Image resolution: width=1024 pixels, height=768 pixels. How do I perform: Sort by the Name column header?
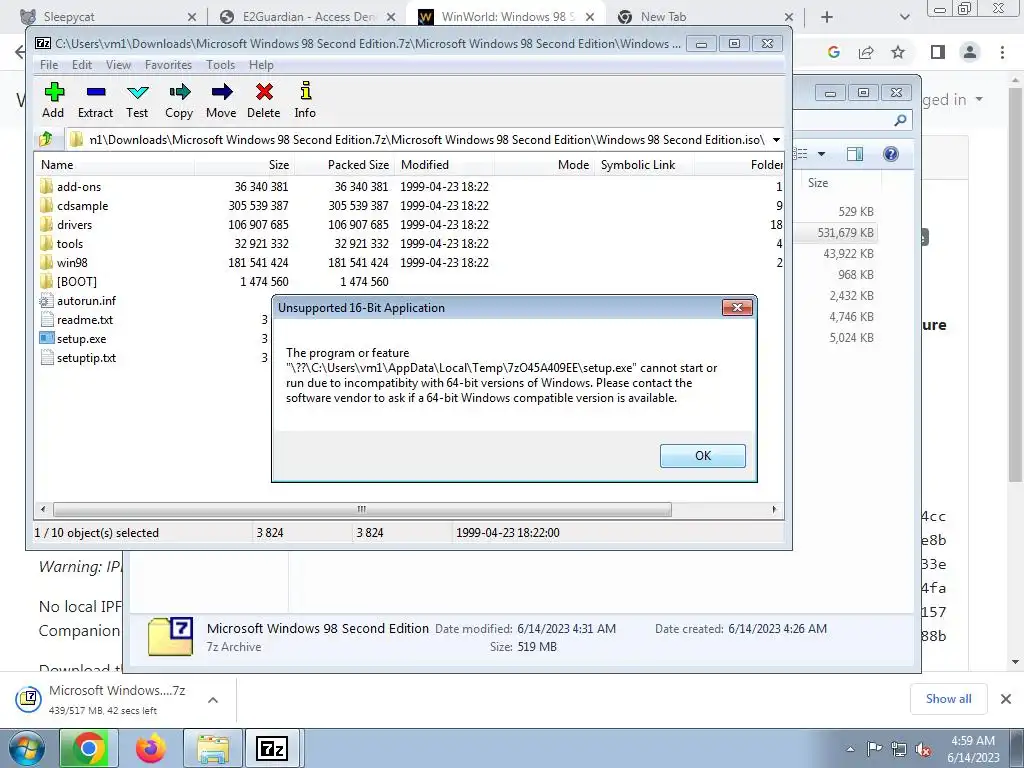coord(115,165)
